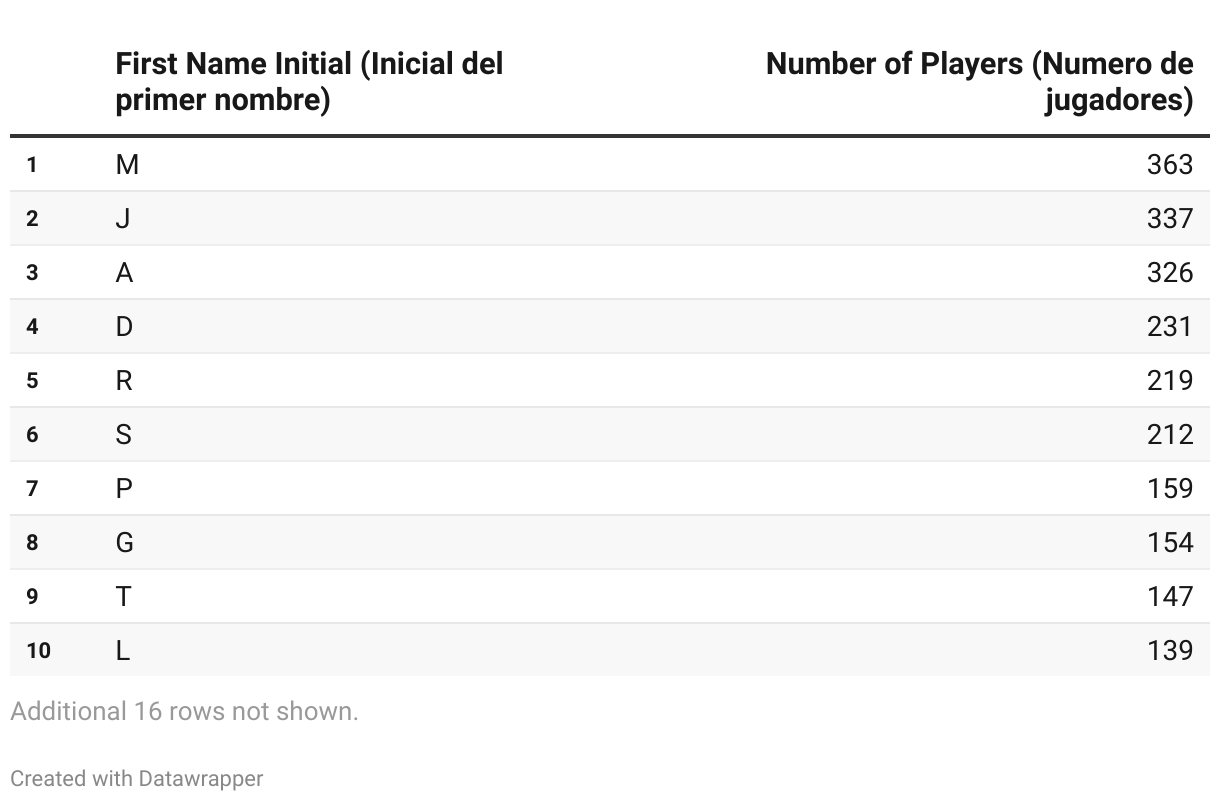
Task: Select the letter M cell in row 1
Action: pyautogui.click(x=127, y=165)
